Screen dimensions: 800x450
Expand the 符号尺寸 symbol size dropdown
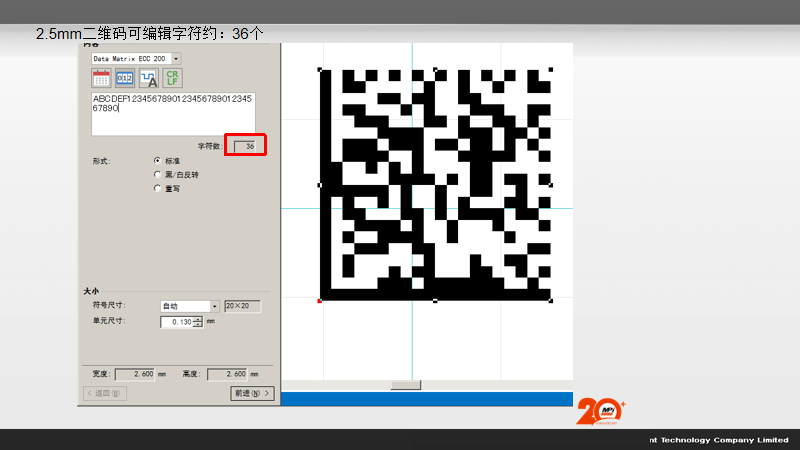tap(214, 306)
